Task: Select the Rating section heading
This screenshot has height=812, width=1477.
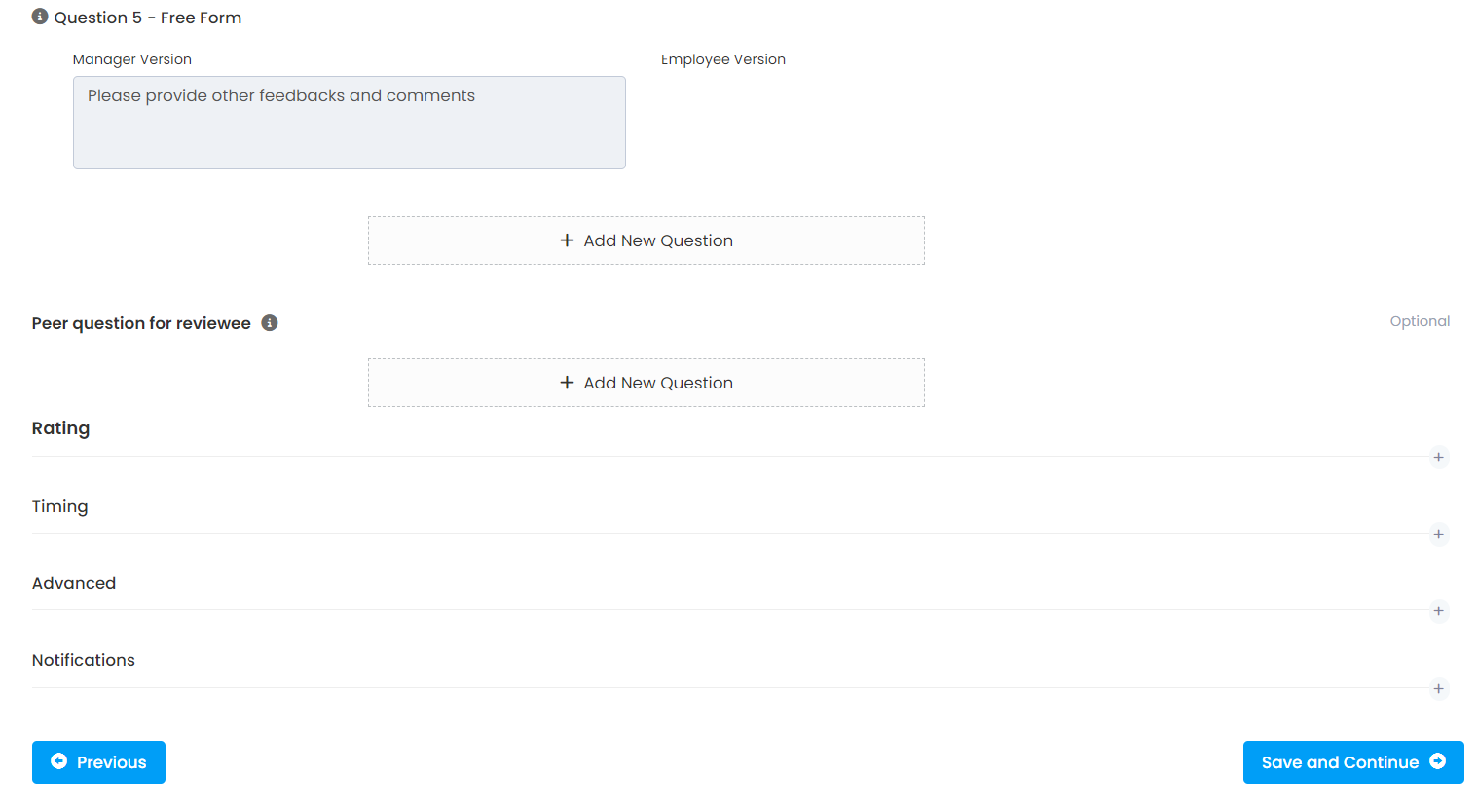Action: [x=60, y=428]
